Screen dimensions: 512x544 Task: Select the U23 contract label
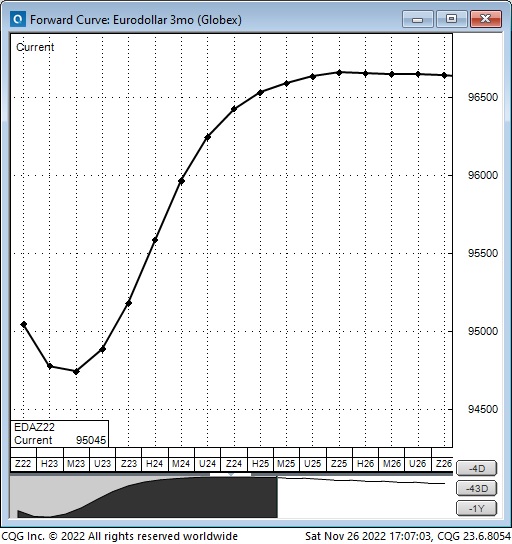click(102, 464)
